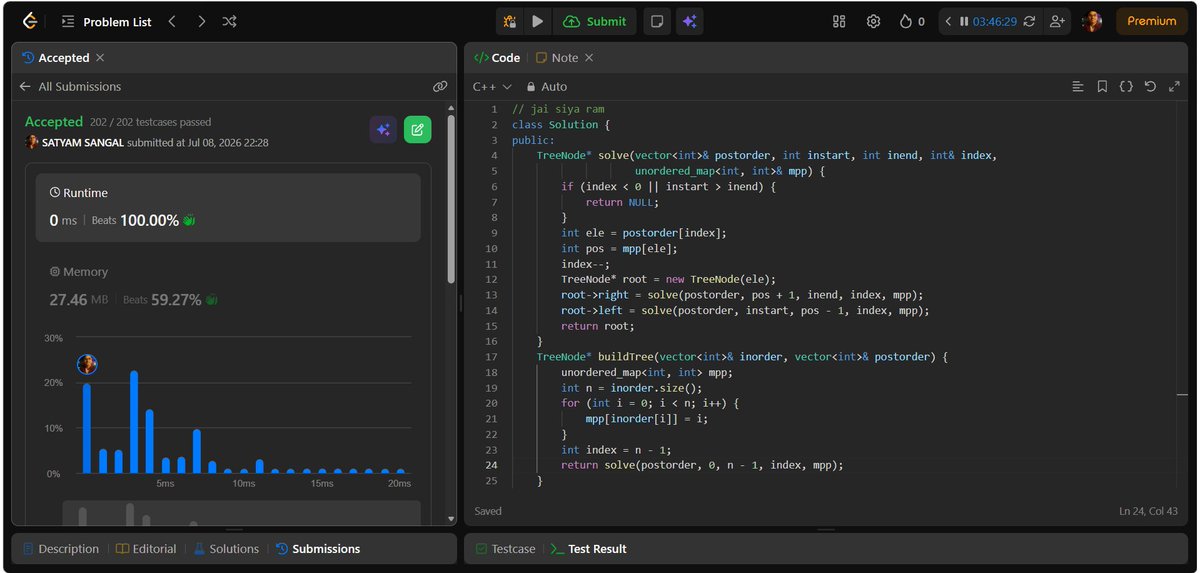Expand the editor to fullscreen
Screen dimensions: 1200x573
pos(1174,87)
